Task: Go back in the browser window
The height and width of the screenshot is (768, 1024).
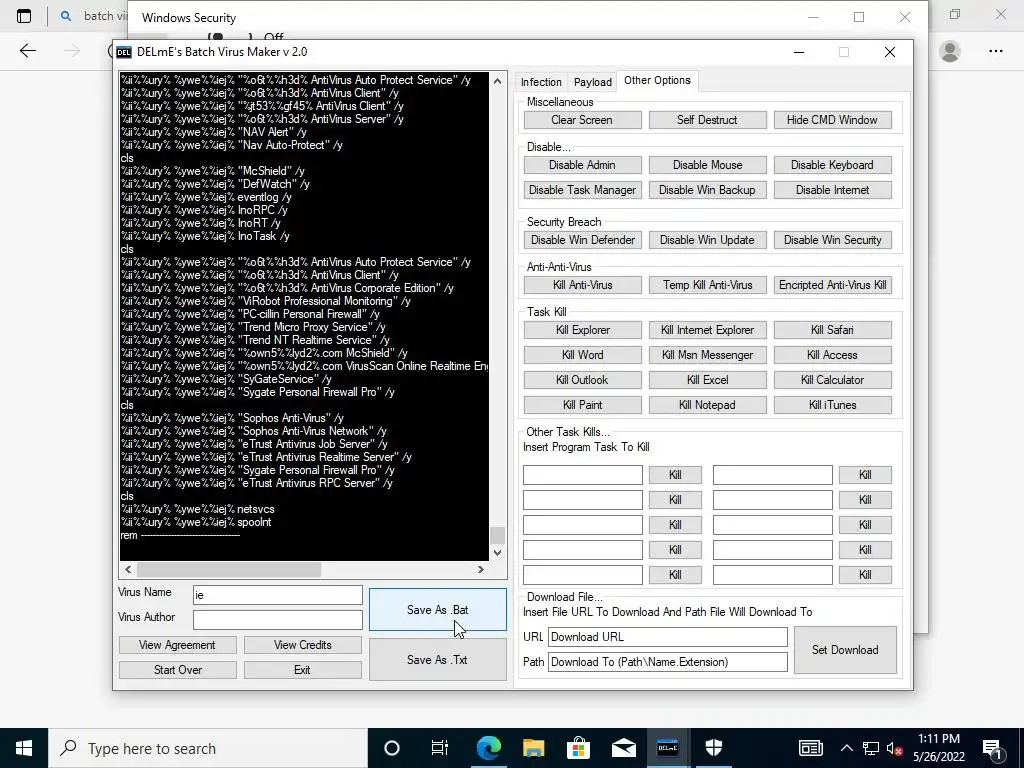Action: pyautogui.click(x=27, y=51)
